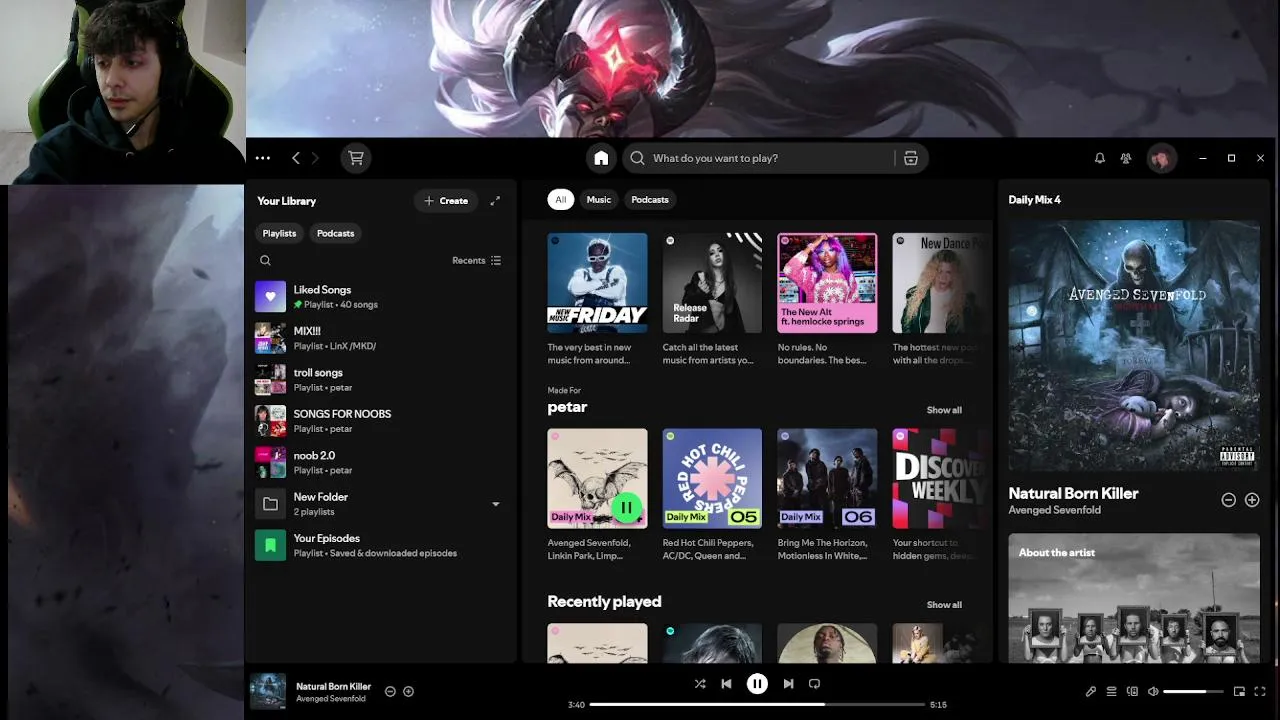Open Your Episodes in library
The image size is (1280, 720).
pos(381,545)
